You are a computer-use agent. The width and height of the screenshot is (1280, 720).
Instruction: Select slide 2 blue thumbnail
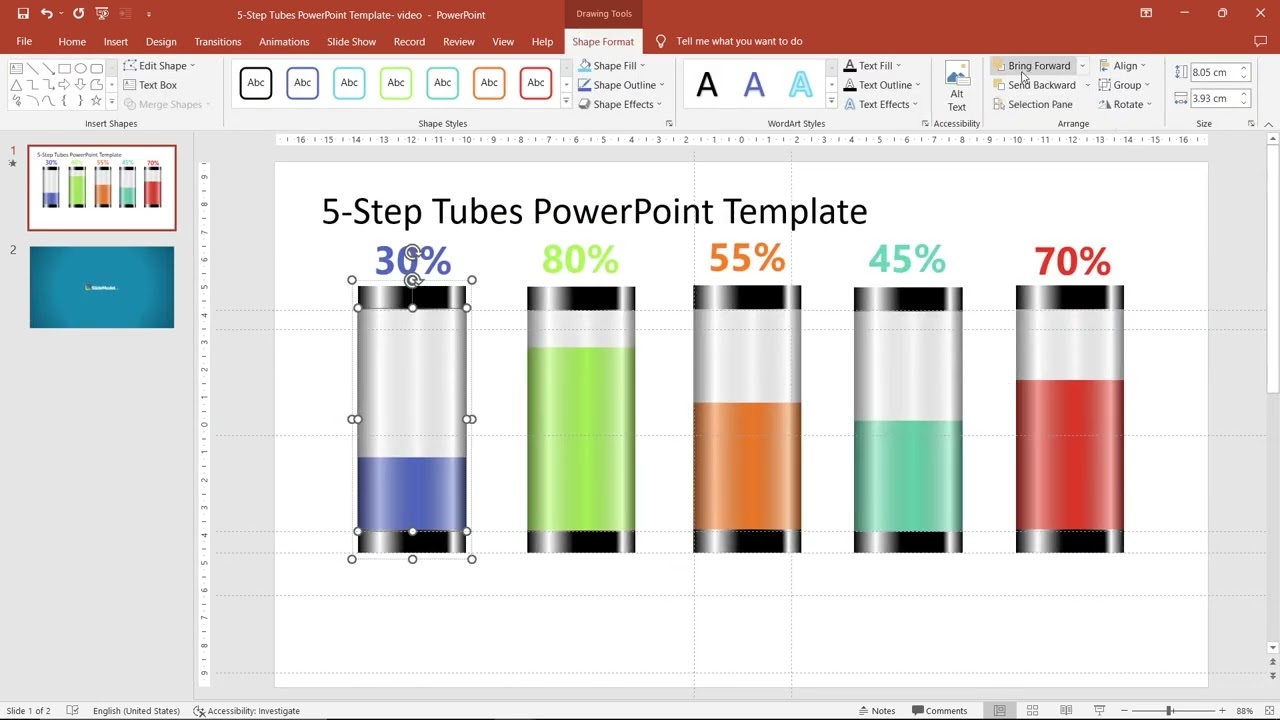click(x=102, y=287)
